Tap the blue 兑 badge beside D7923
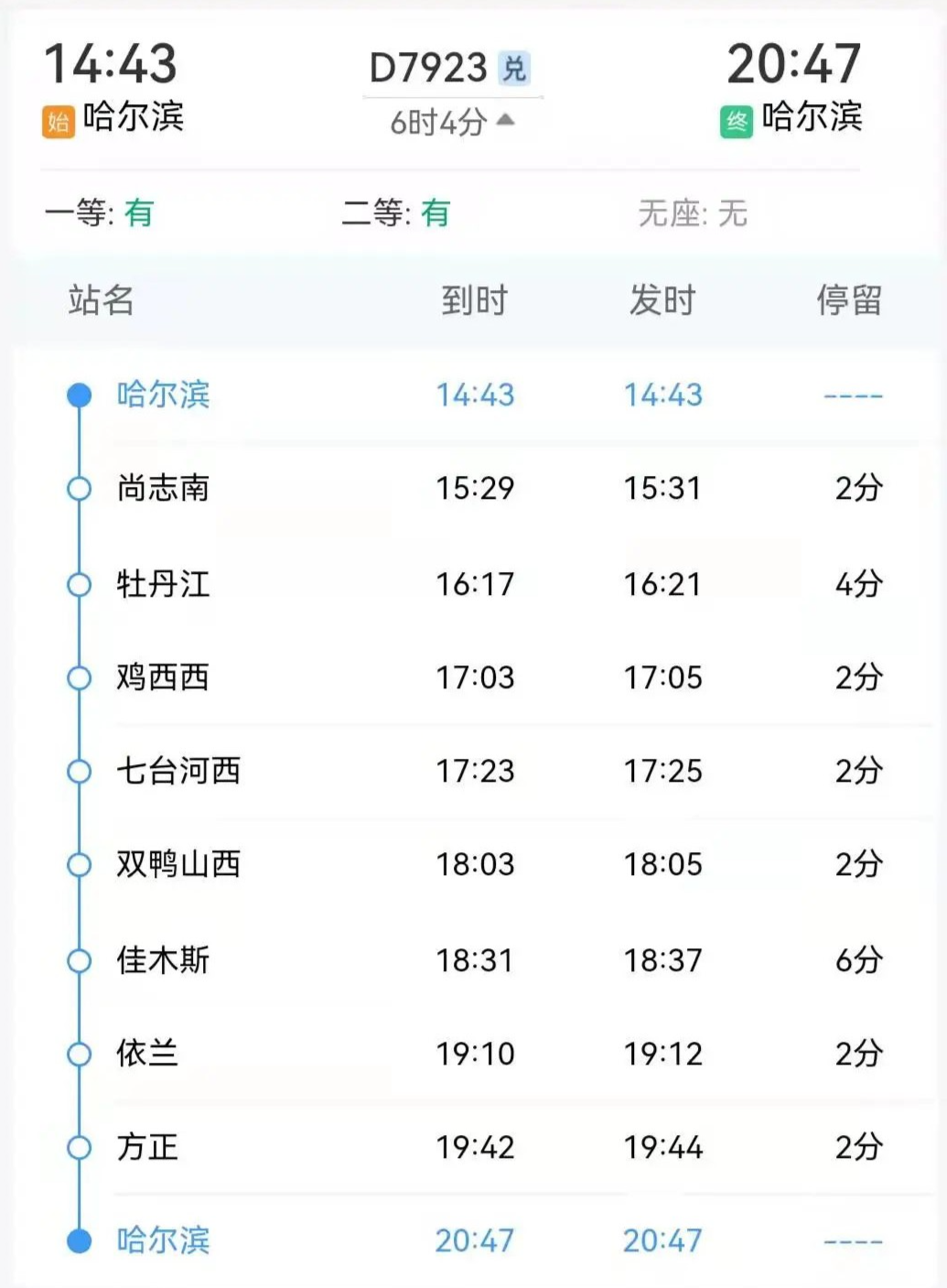This screenshot has height=1288, width=947. pos(514,69)
